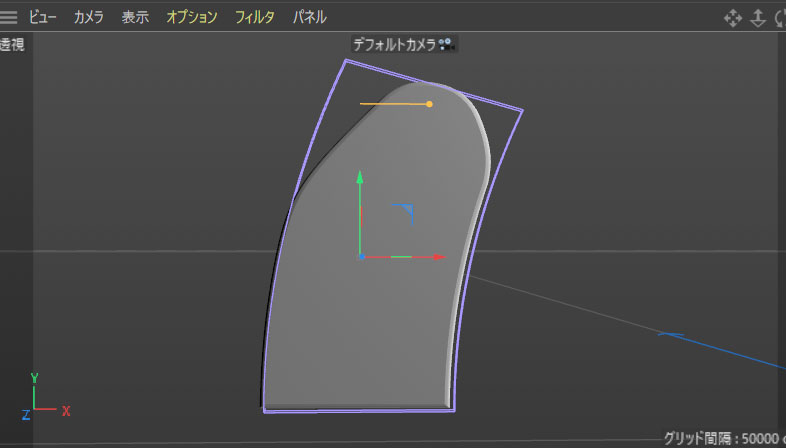Click the デフォルトカメラ camera label
This screenshot has height=448, width=786.
(x=394, y=44)
